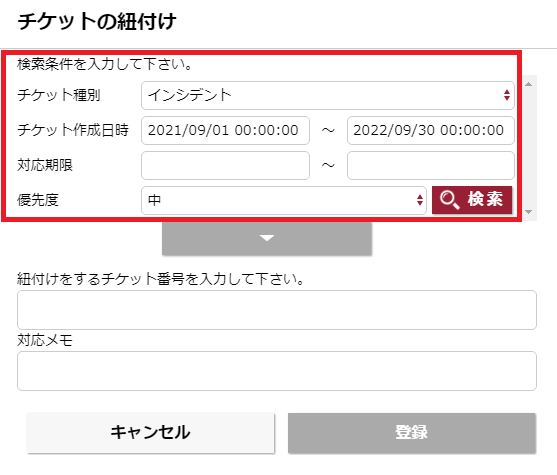This screenshot has height=475, width=557.
Task: Click the magnifying glass search icon
Action: click(x=450, y=200)
